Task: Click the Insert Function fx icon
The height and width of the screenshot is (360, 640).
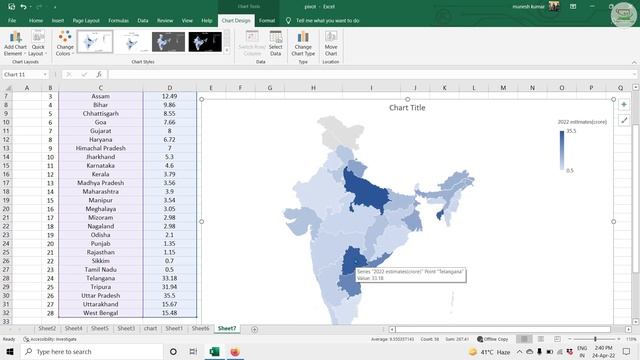Action: coord(99,74)
